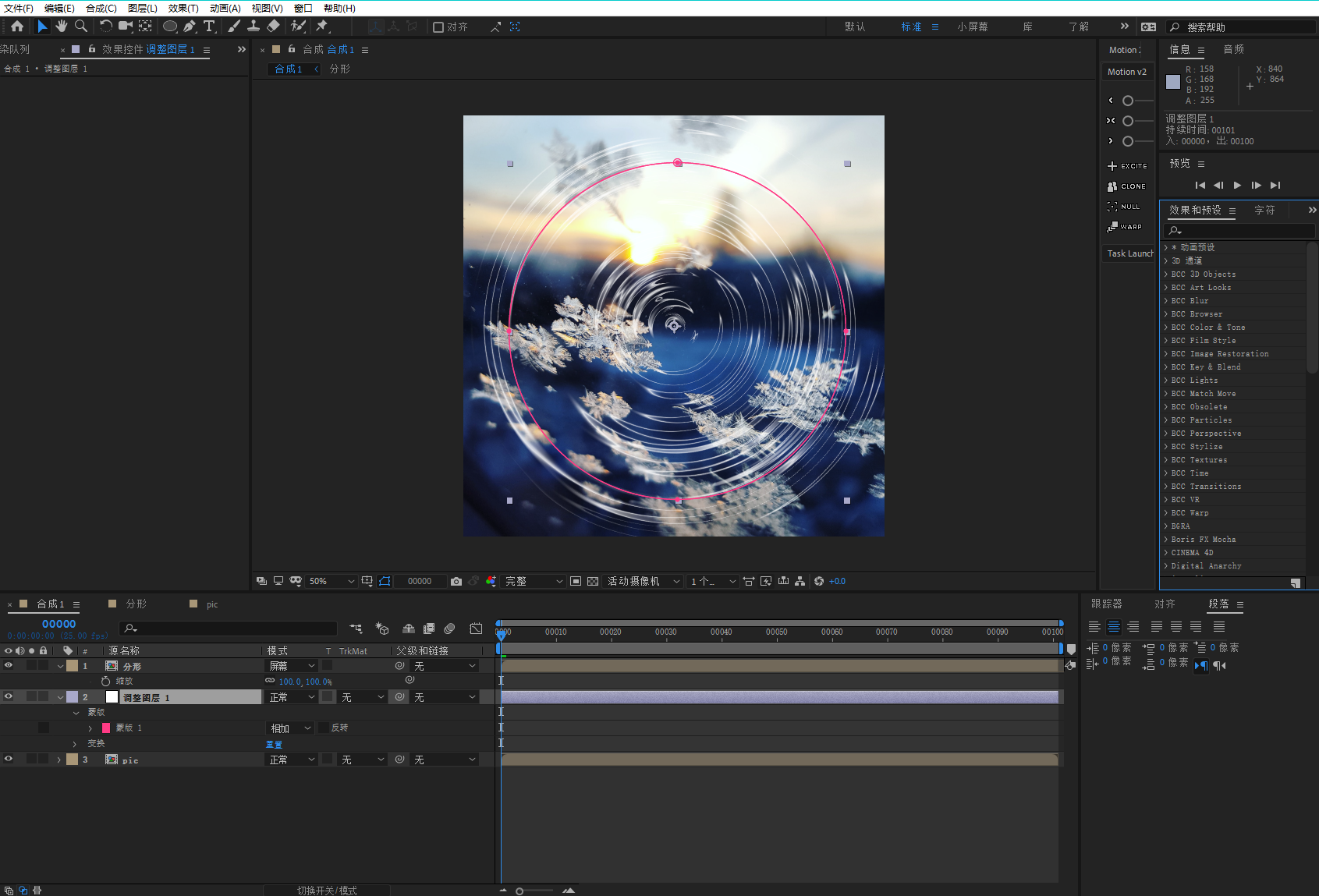Select the Rotation tool
The height and width of the screenshot is (896, 1319).
tap(106, 27)
